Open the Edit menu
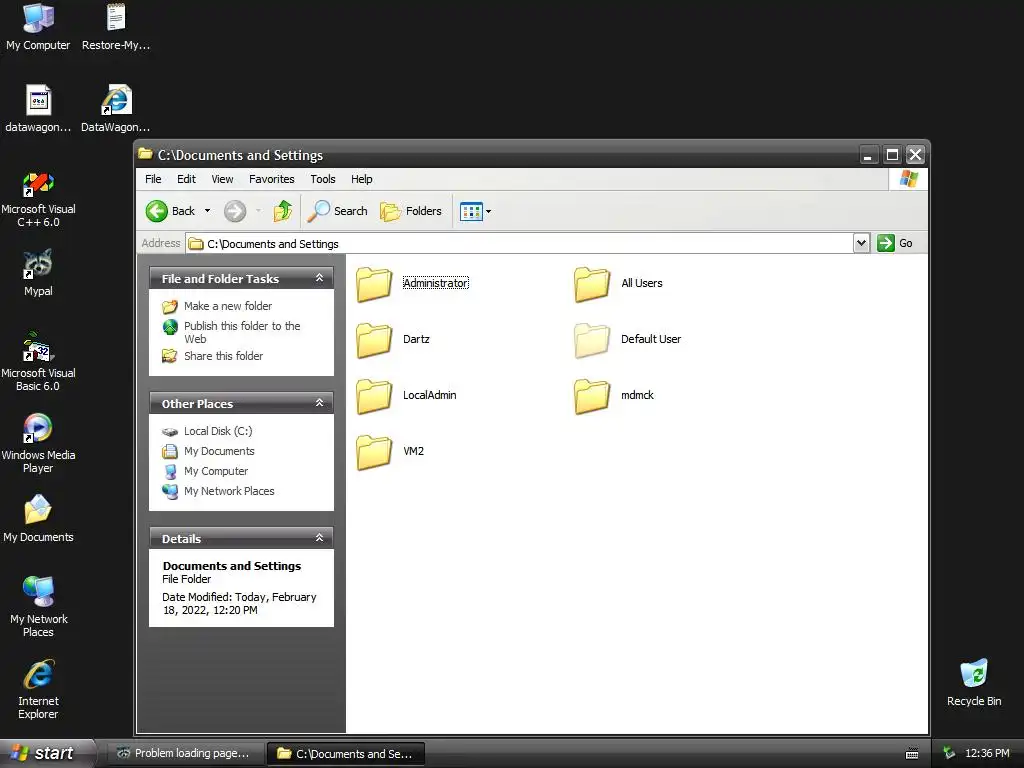The image size is (1024, 768). pos(186,179)
